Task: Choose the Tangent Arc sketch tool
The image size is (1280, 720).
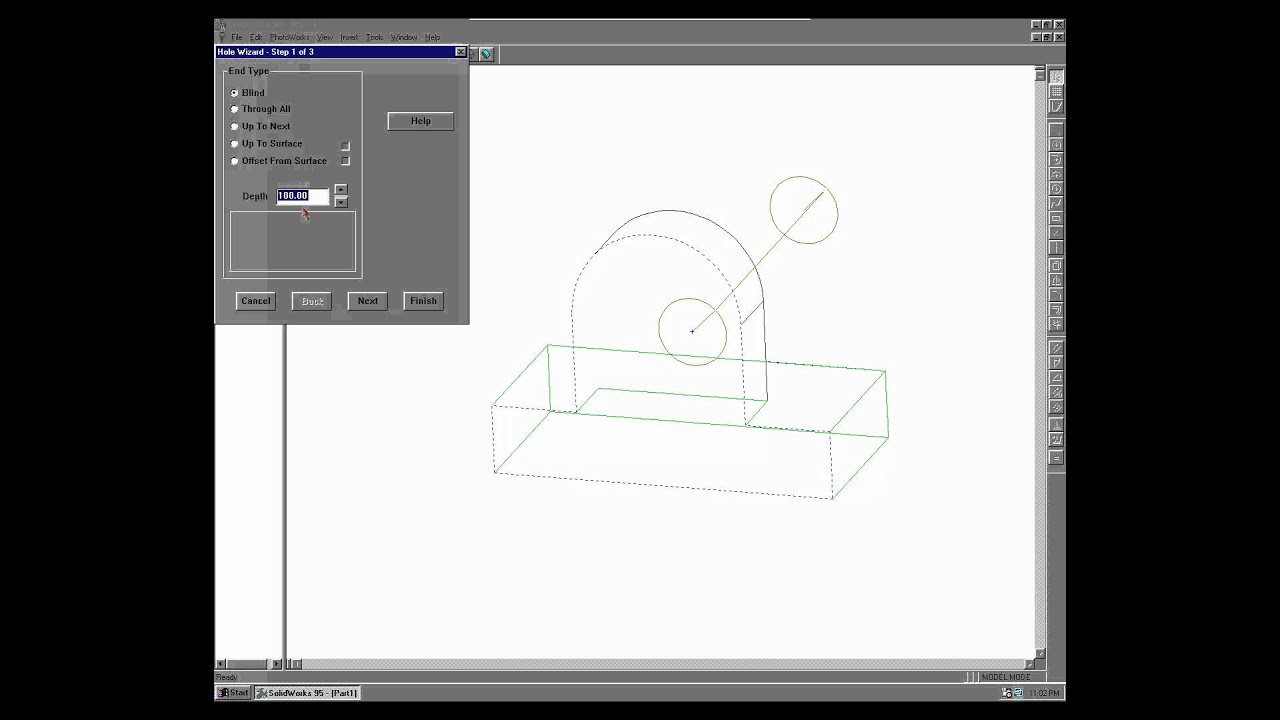Action: coord(1056,159)
